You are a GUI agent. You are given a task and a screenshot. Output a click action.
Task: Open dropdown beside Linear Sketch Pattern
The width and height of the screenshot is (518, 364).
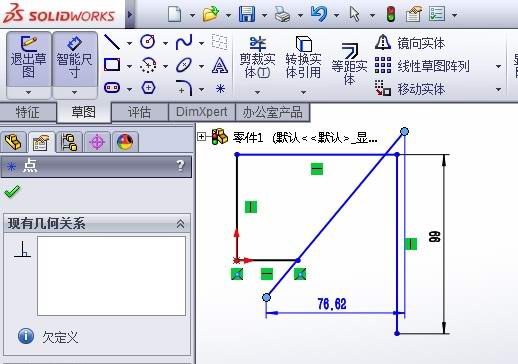tap(498, 66)
